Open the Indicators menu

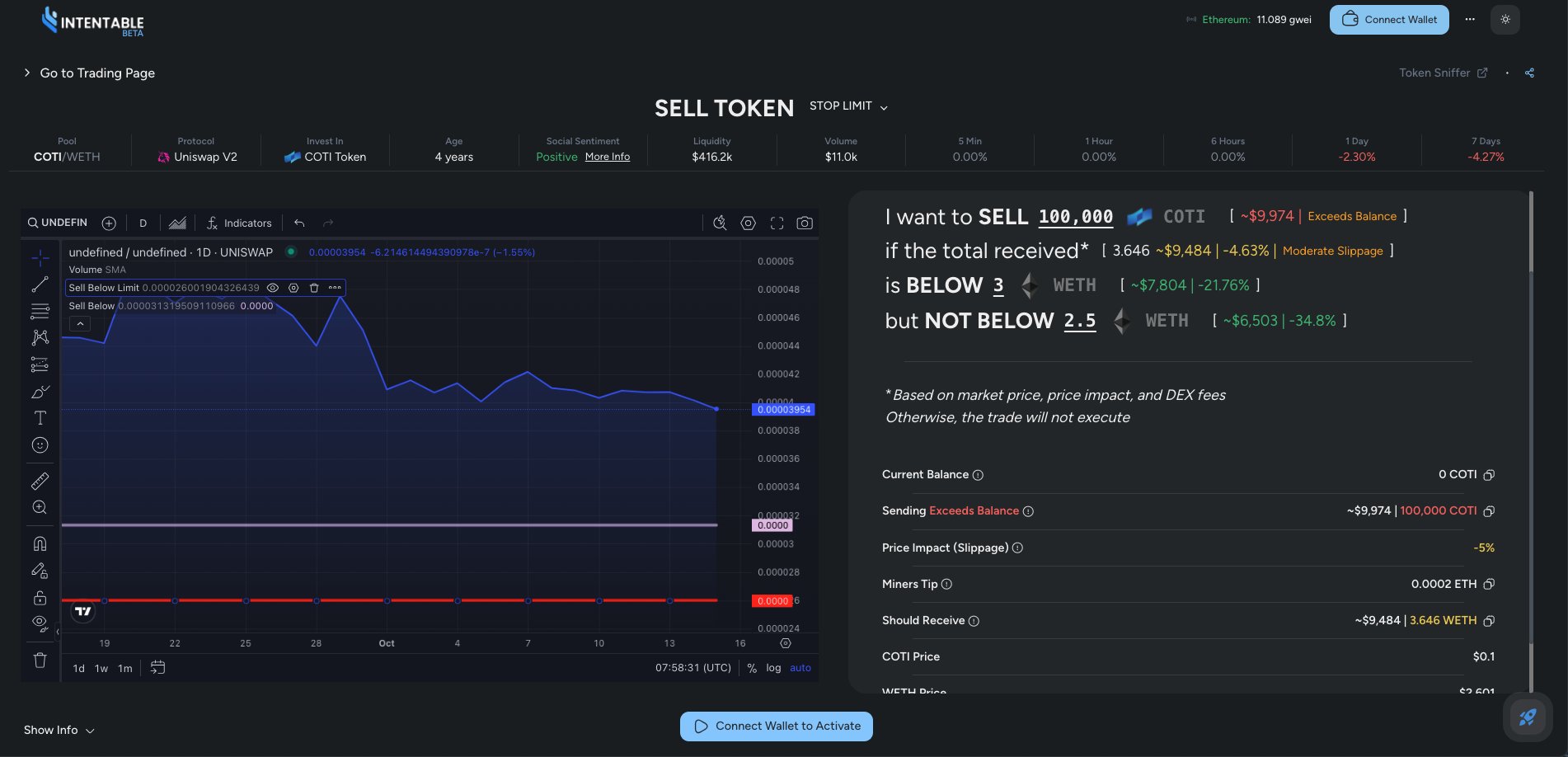click(239, 223)
